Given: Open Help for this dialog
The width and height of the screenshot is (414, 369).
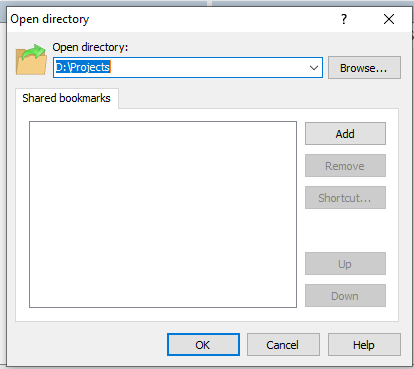Looking at the screenshot, I should (364, 345).
